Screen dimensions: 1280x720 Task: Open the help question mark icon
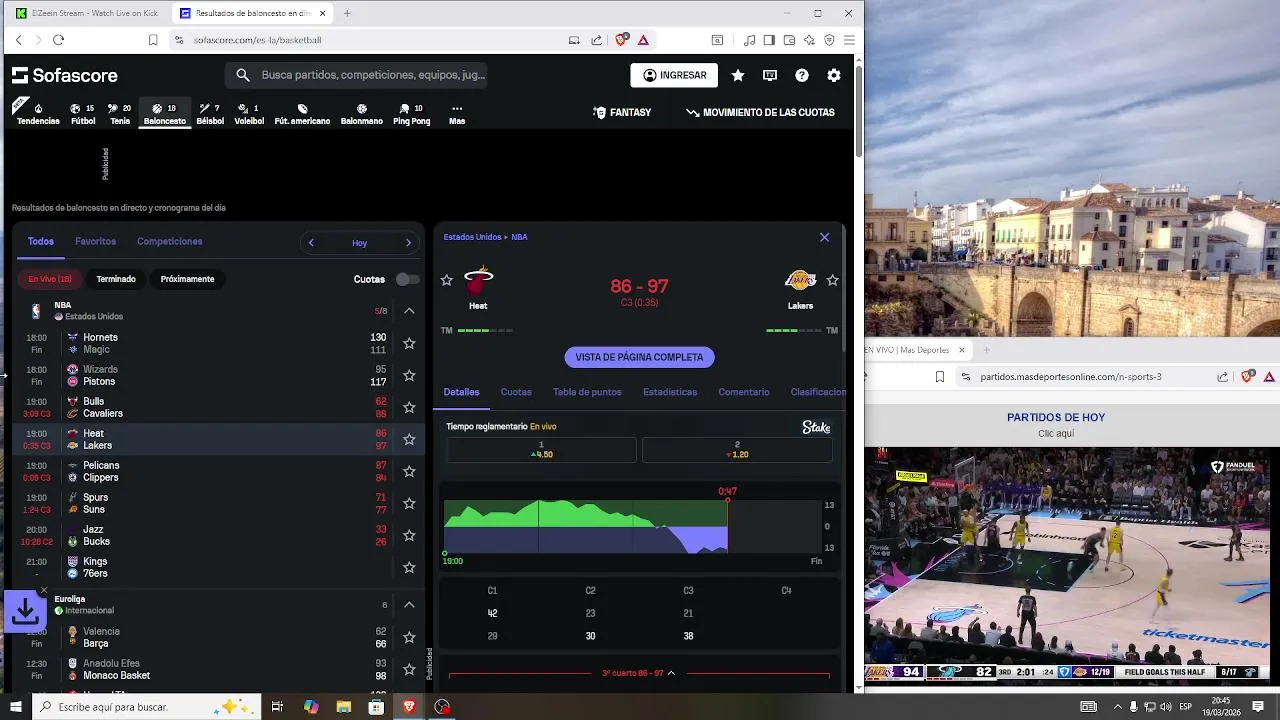tap(802, 75)
